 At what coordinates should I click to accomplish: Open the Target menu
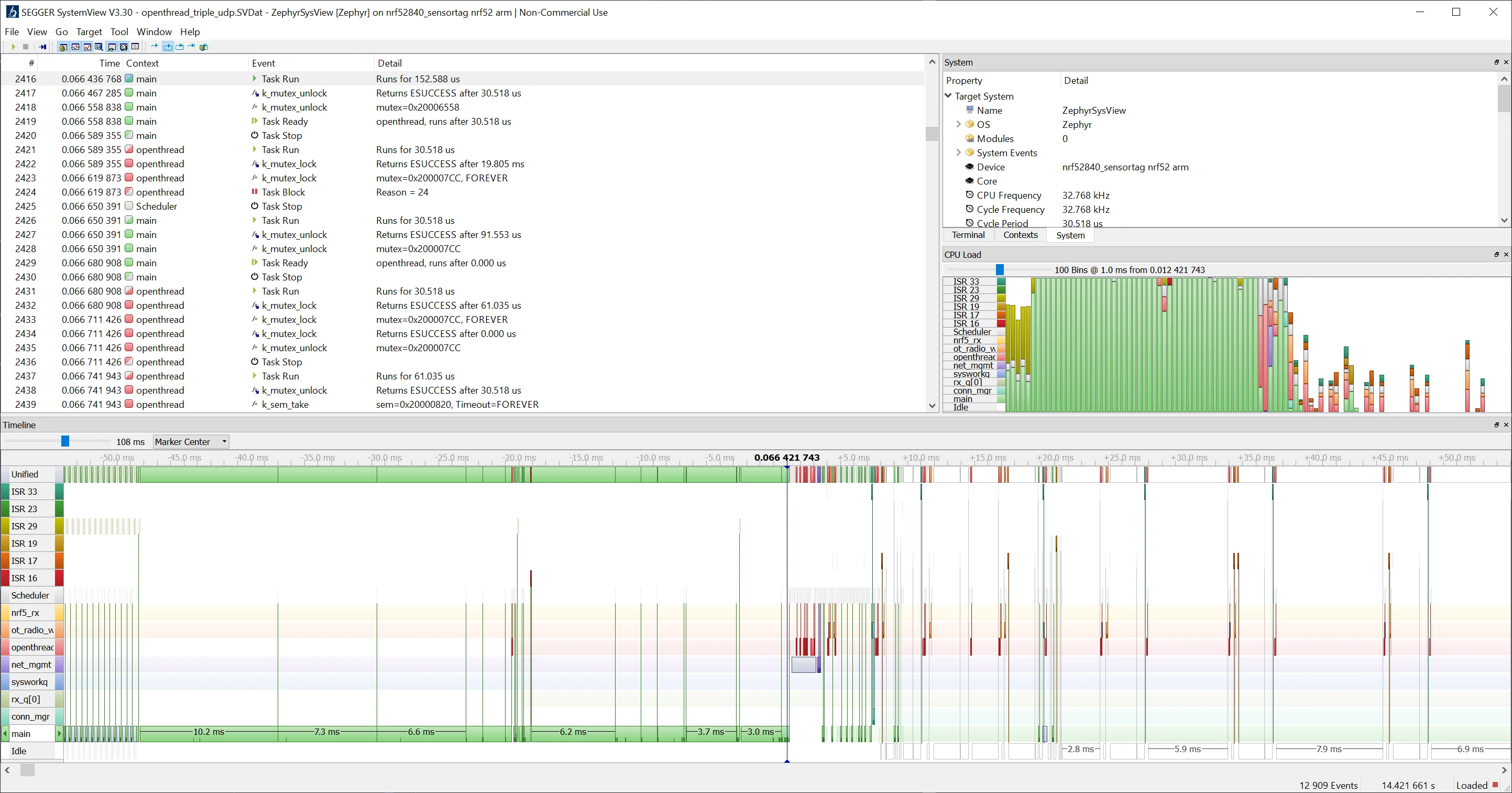(89, 32)
